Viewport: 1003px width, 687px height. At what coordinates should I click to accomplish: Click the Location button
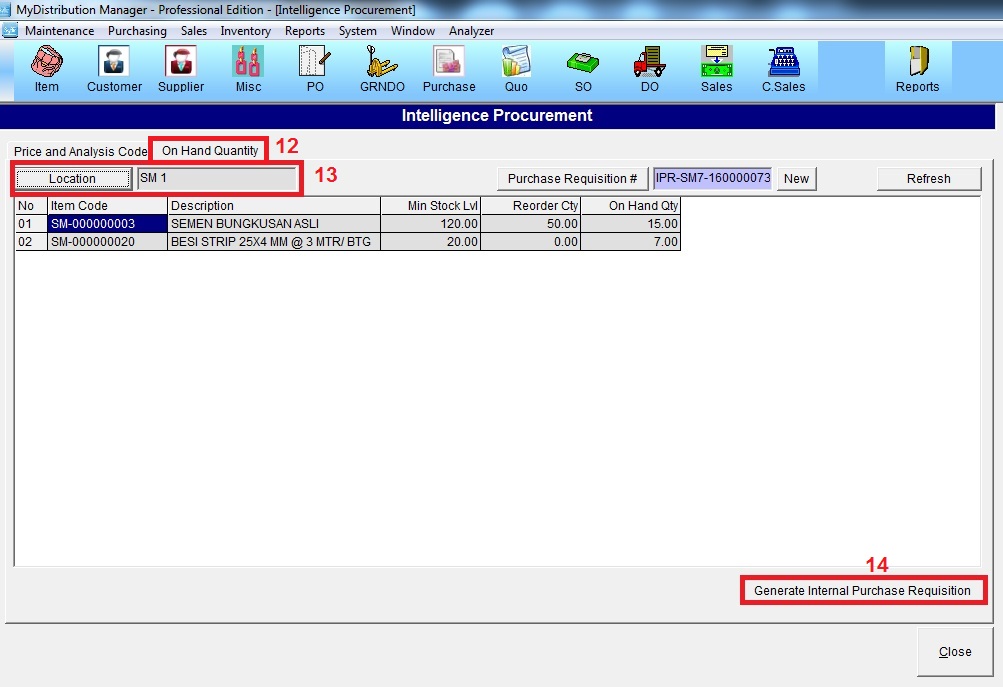pos(73,179)
